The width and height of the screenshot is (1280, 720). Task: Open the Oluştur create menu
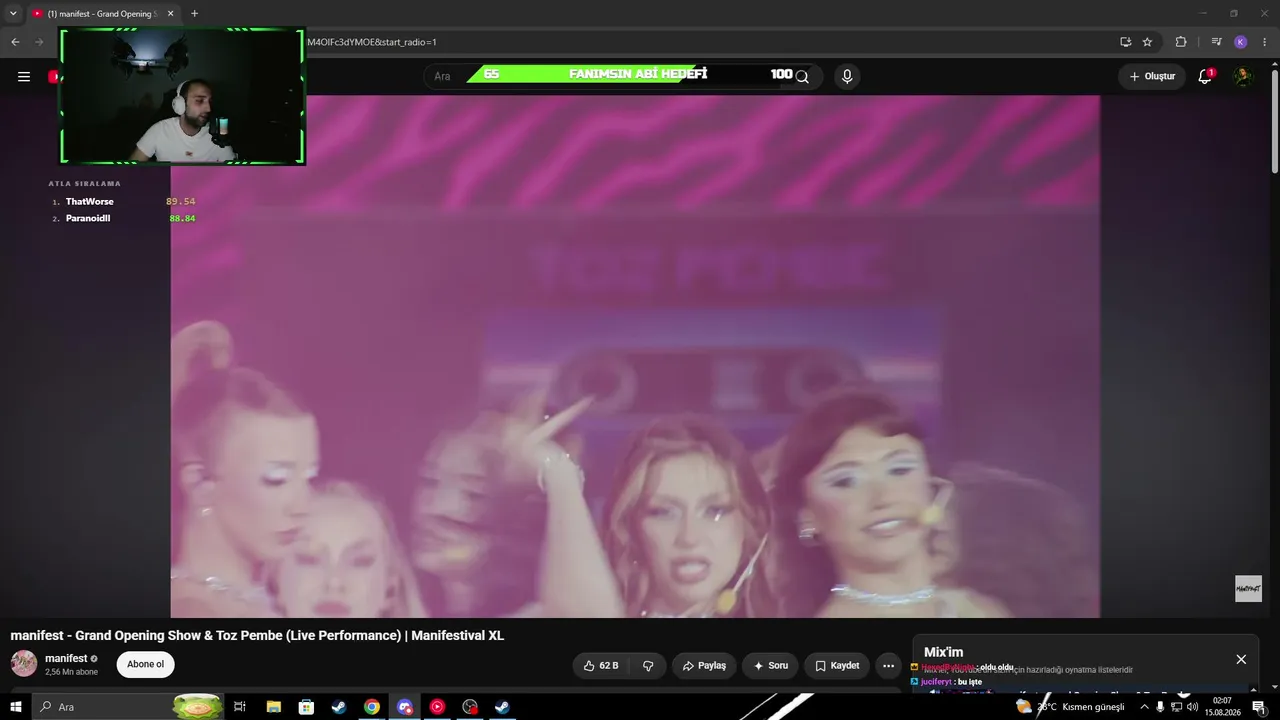[x=1152, y=77]
